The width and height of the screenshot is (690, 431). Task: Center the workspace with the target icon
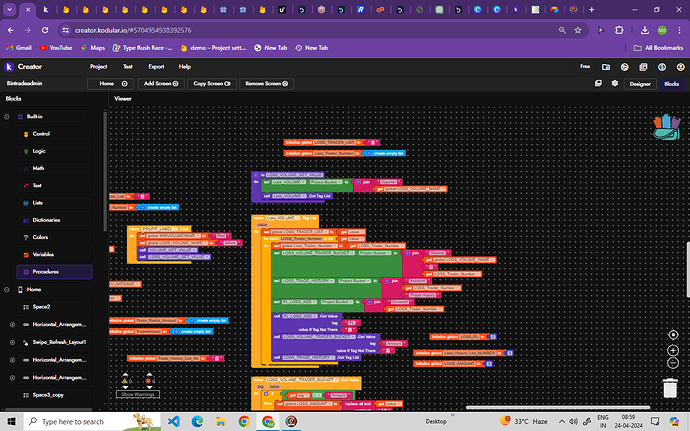coord(673,334)
